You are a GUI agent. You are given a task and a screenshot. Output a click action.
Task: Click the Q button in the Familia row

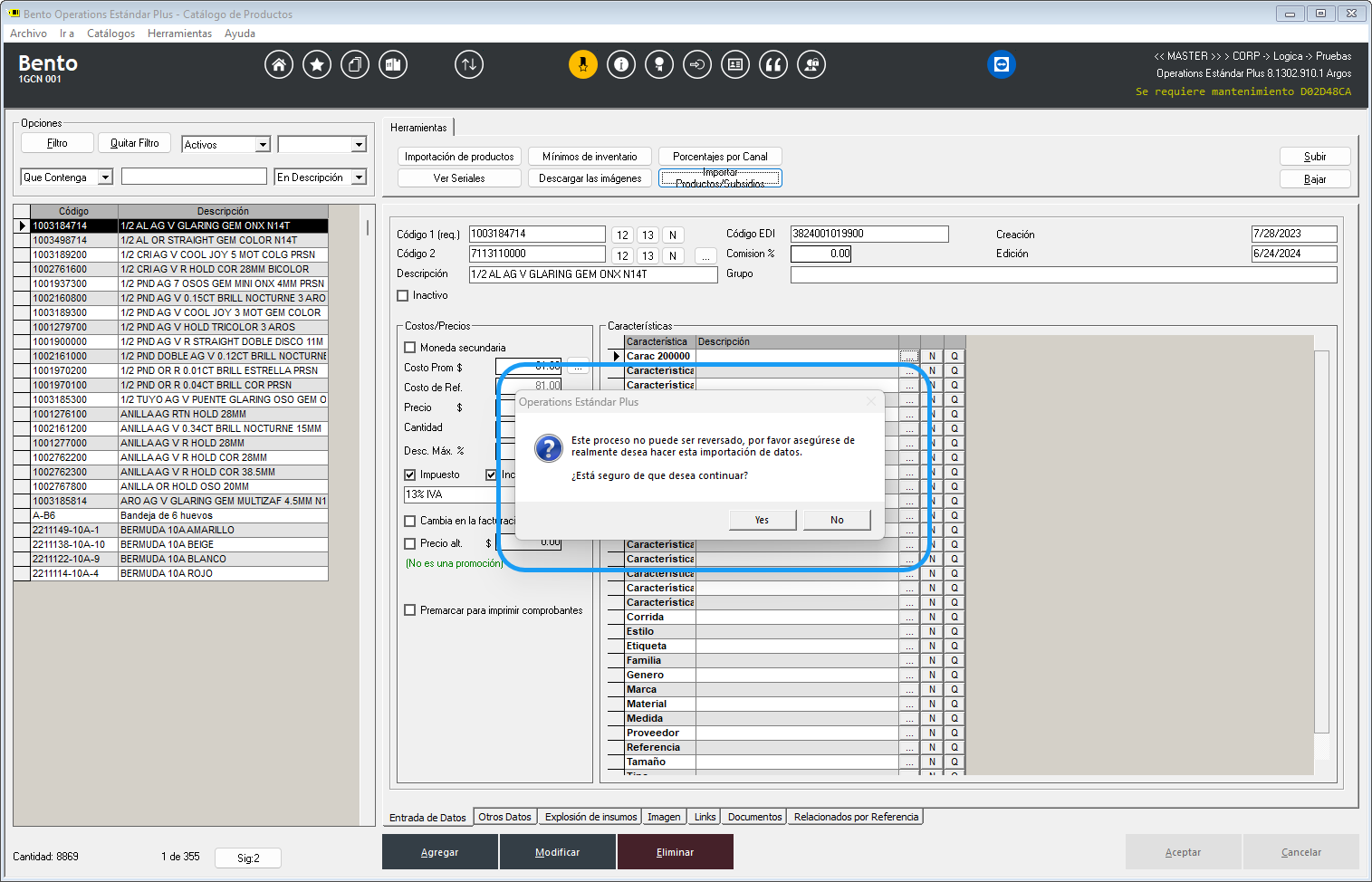[955, 660]
